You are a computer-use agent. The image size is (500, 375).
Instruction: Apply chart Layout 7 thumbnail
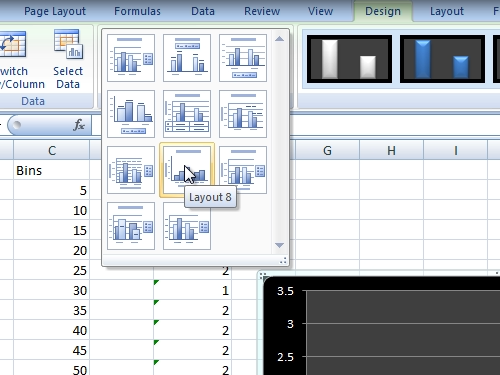tap(131, 170)
